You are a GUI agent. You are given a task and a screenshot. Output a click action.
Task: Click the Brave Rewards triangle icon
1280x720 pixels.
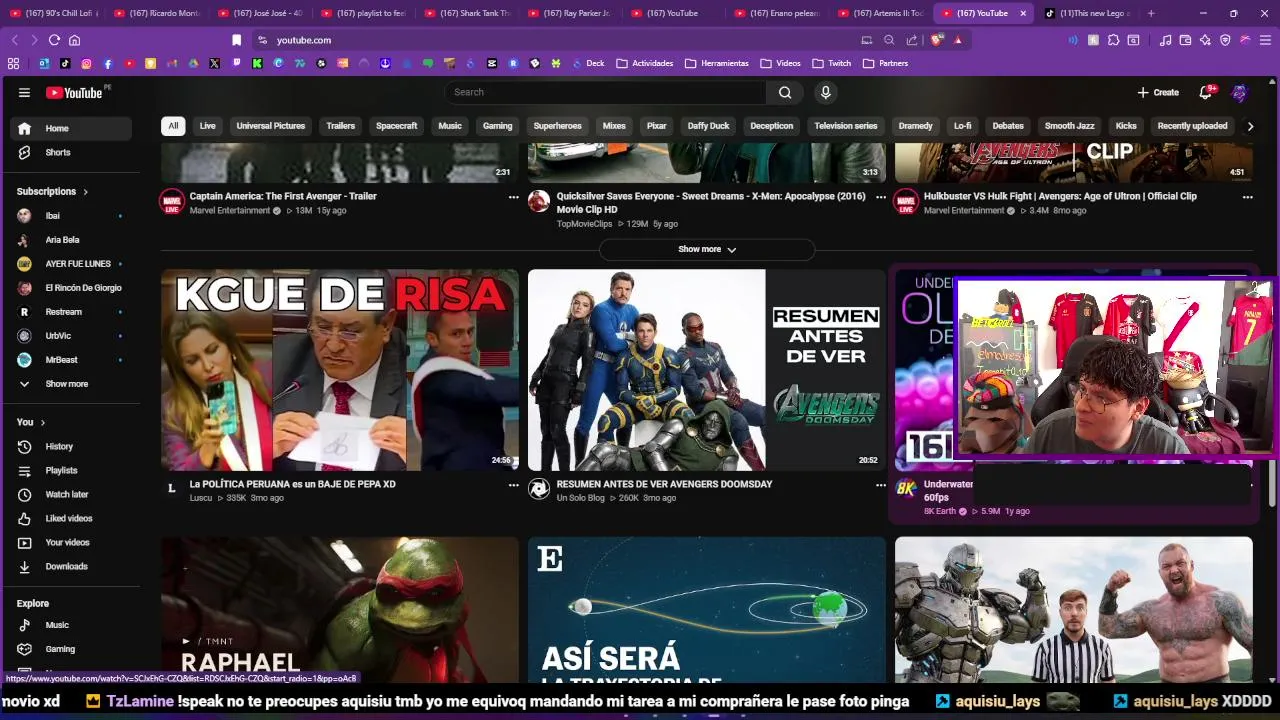pos(958,40)
